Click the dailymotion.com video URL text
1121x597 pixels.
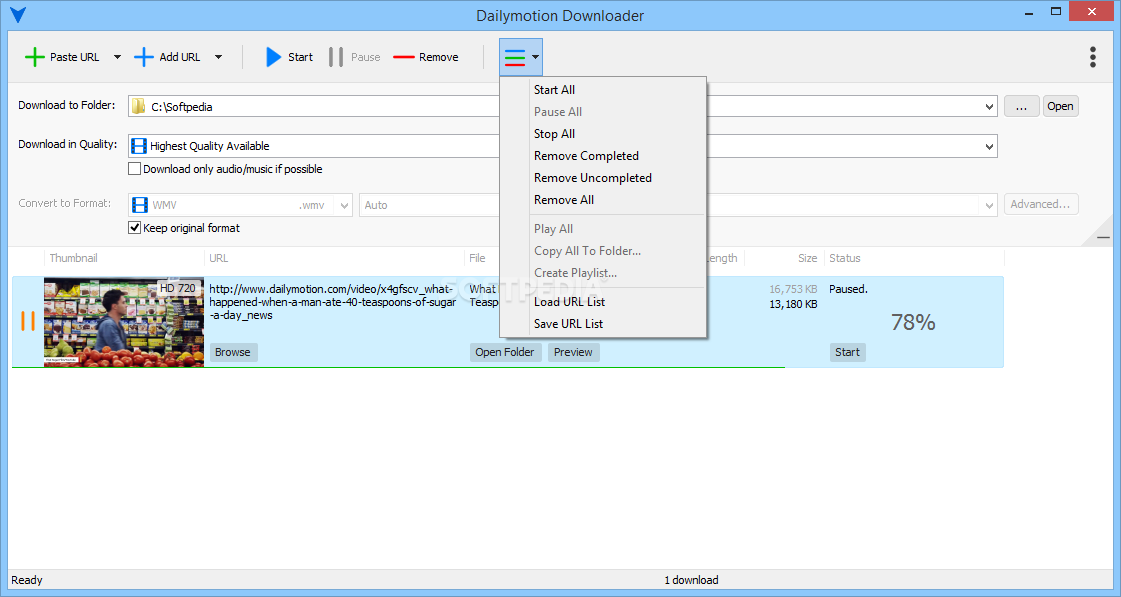(x=332, y=302)
